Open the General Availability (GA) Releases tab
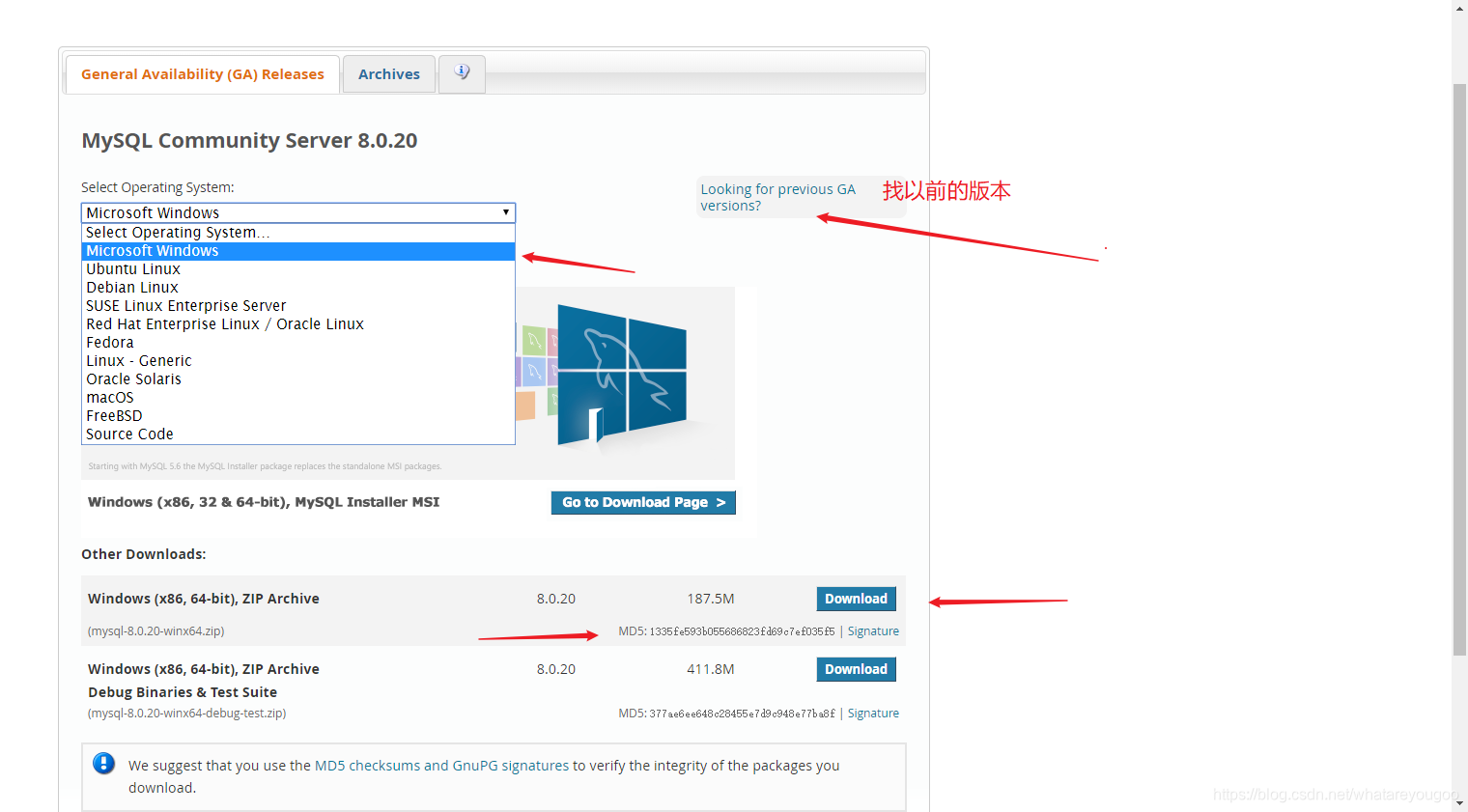This screenshot has width=1468, height=812. [203, 74]
